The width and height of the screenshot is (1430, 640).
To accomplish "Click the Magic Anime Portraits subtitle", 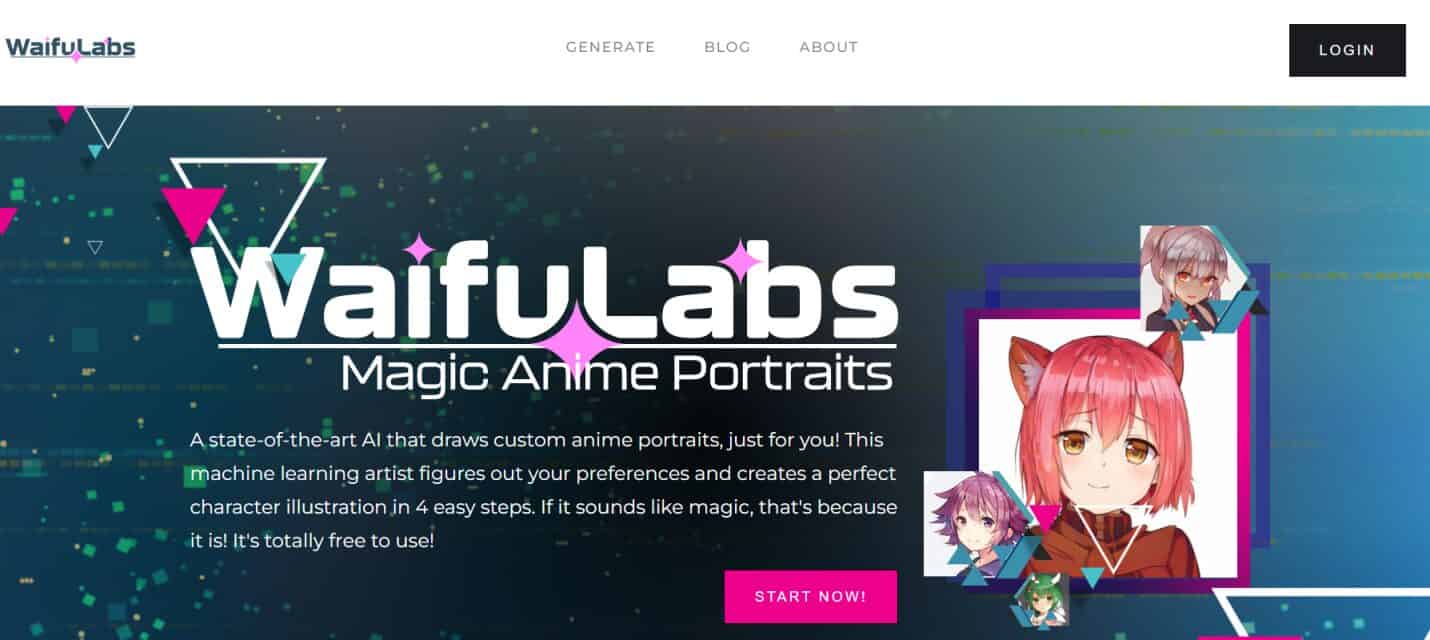I will click(x=617, y=374).
